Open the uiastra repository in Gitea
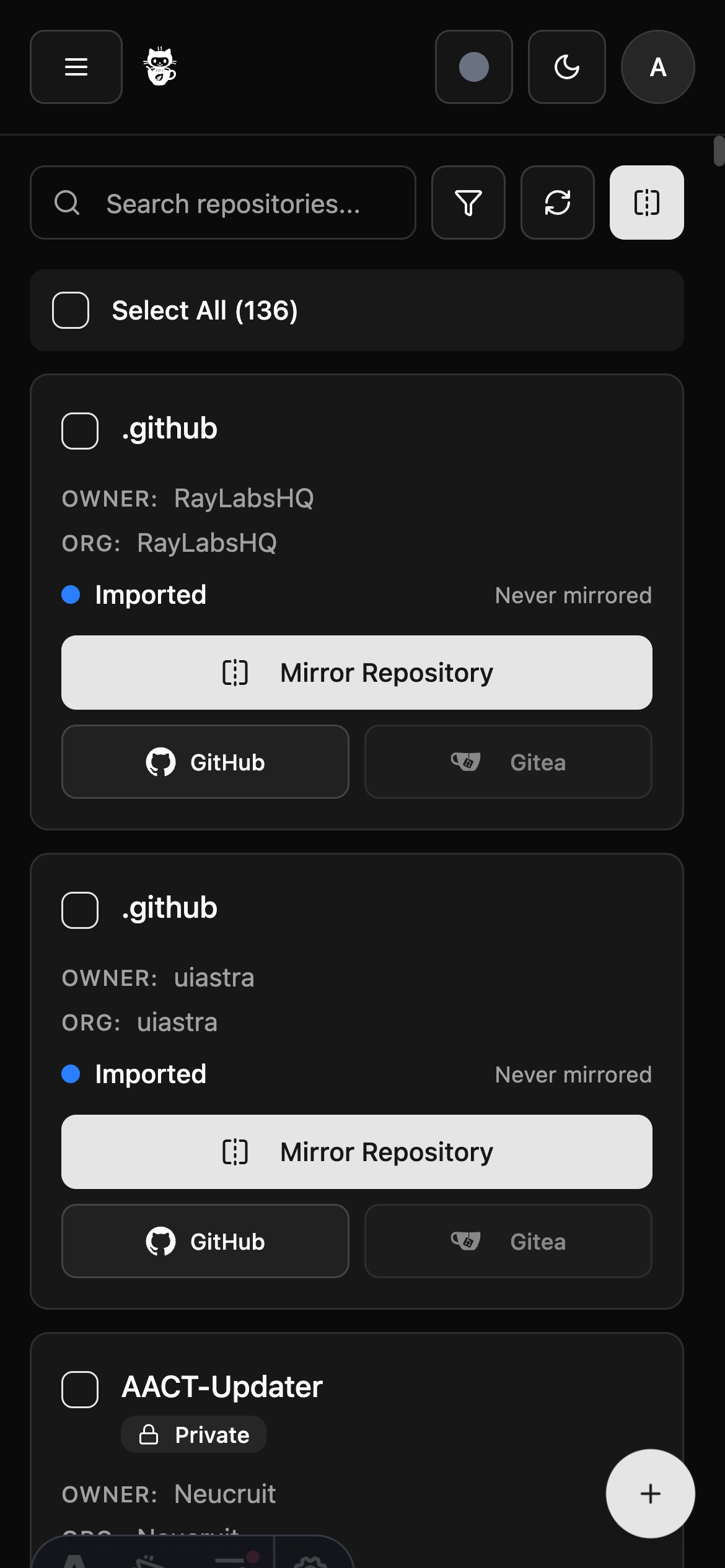The image size is (725, 1568). tap(507, 1241)
